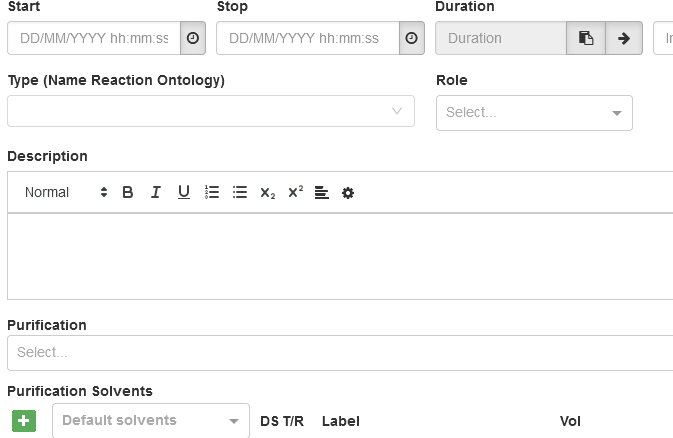673x438 pixels.
Task: Click the arrow button next to Duration
Action: [624, 38]
